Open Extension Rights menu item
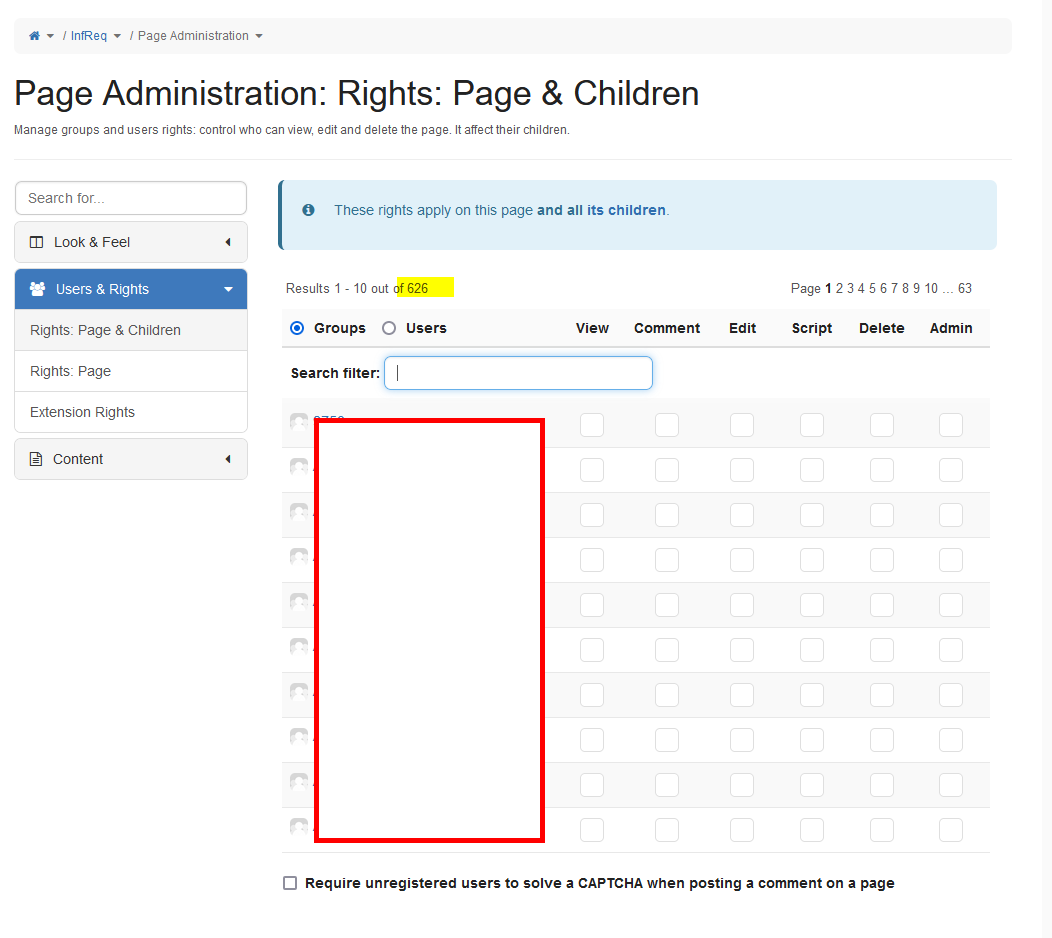This screenshot has height=938, width=1052. pyautogui.click(x=82, y=412)
